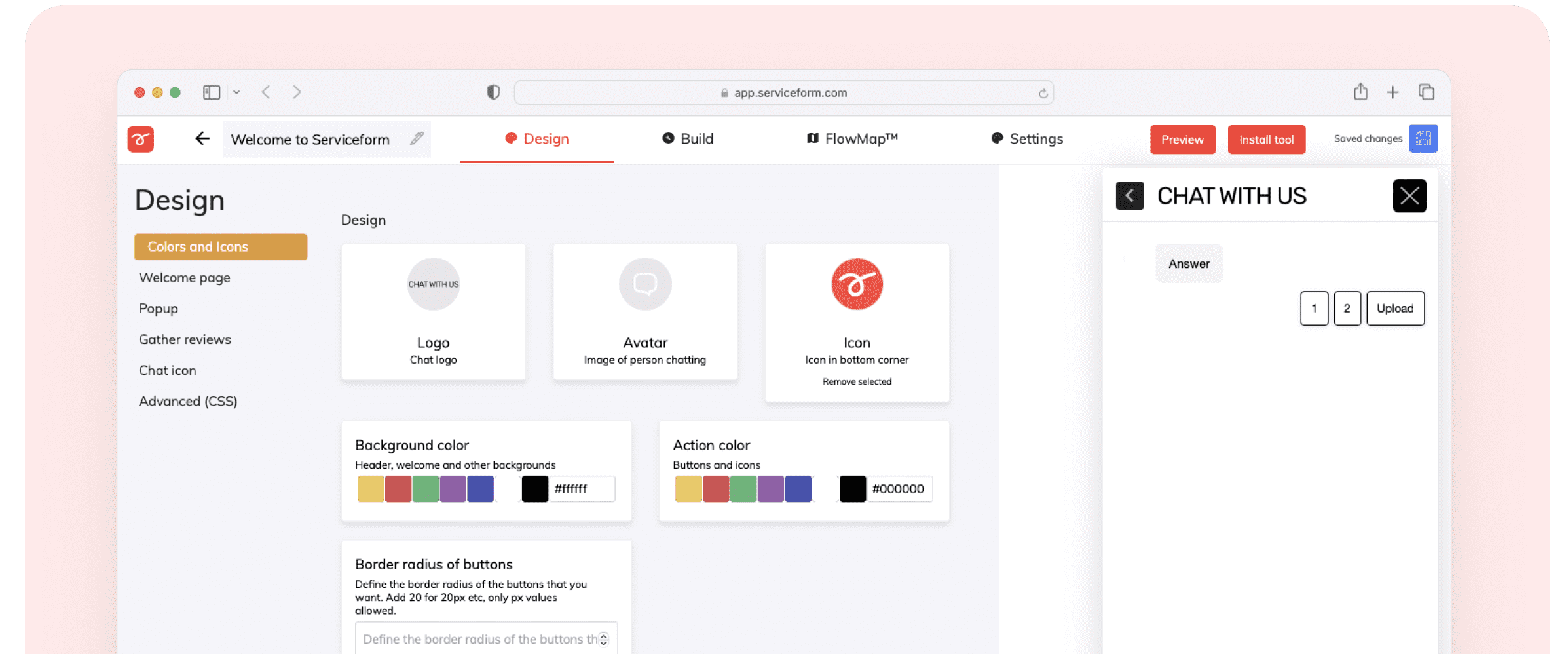
Task: Go back using the black left arrow
Action: (x=202, y=138)
